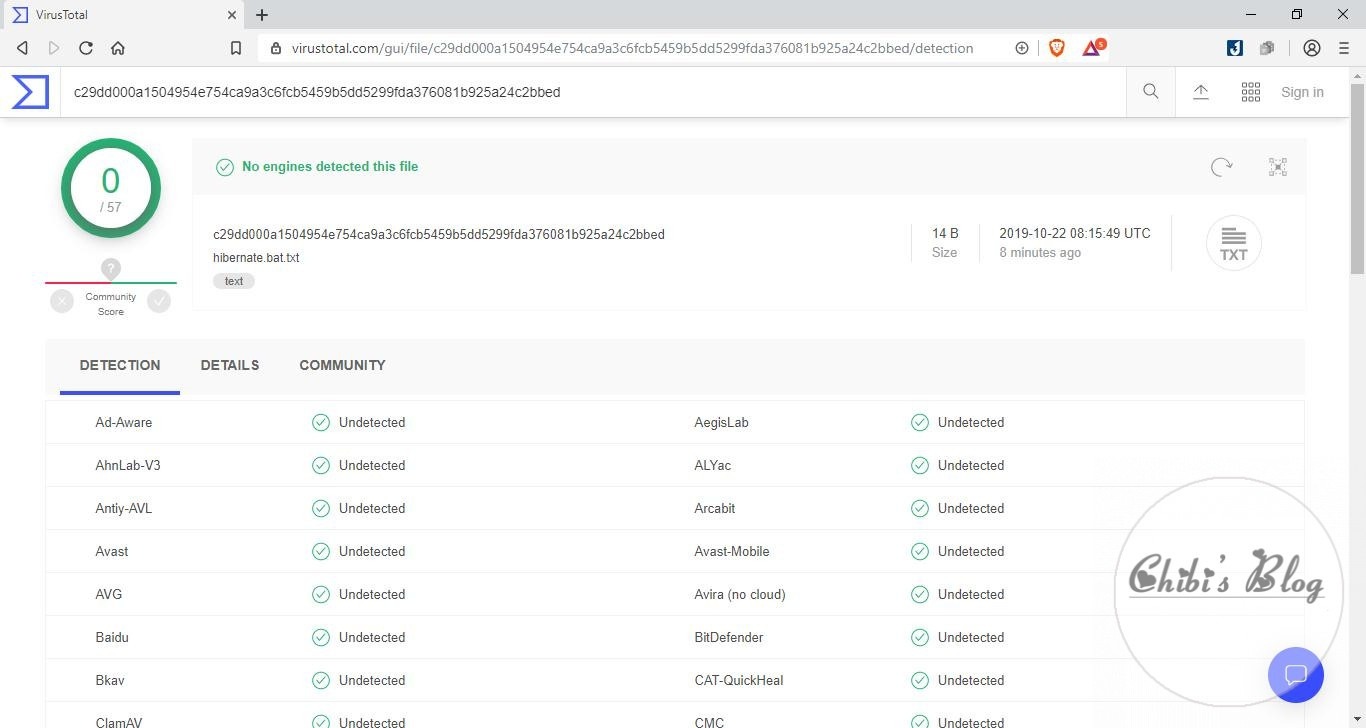Click the Antiy-AVL engine name
The width and height of the screenshot is (1366, 728).
click(124, 508)
